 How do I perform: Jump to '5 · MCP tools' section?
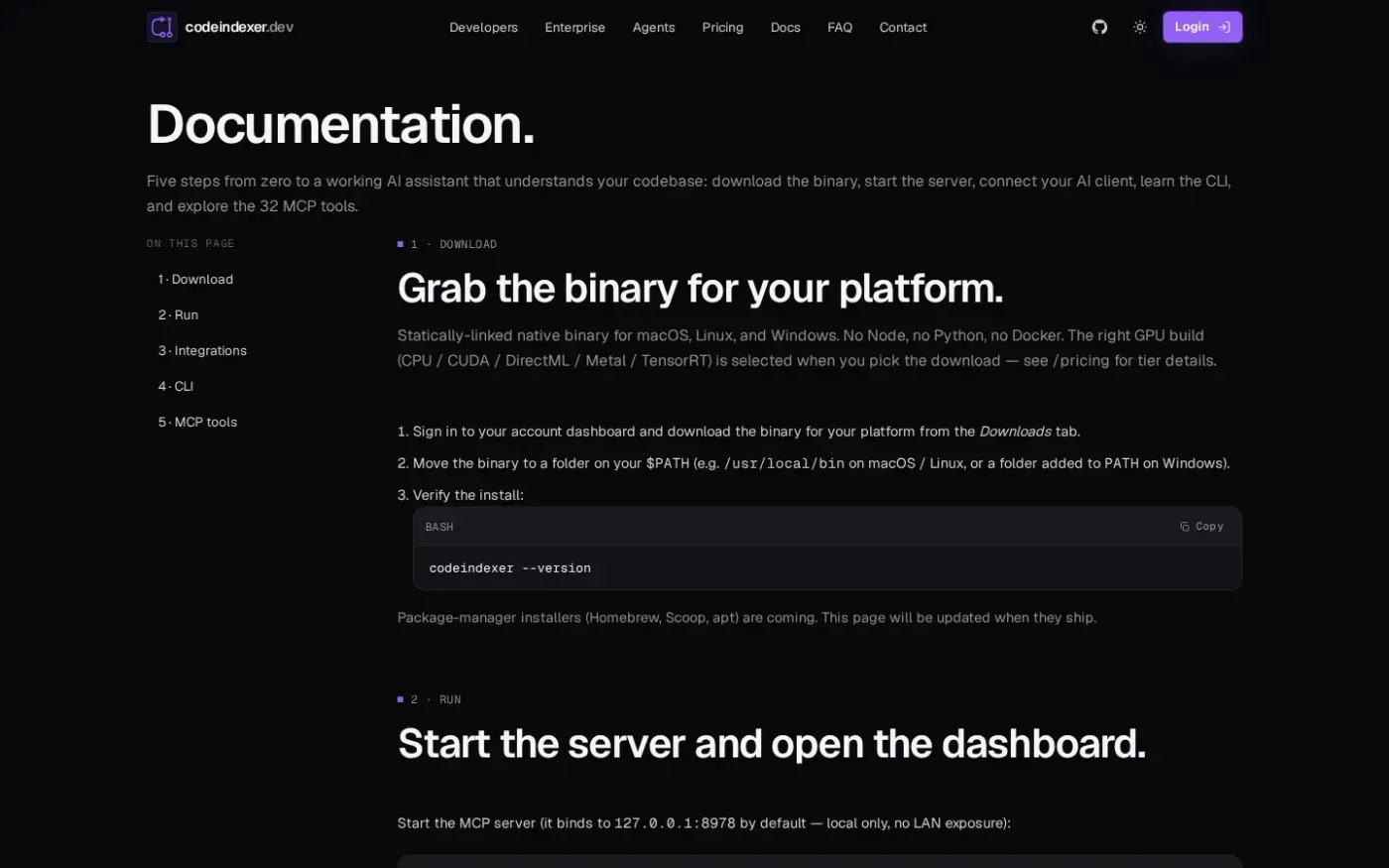(x=197, y=423)
